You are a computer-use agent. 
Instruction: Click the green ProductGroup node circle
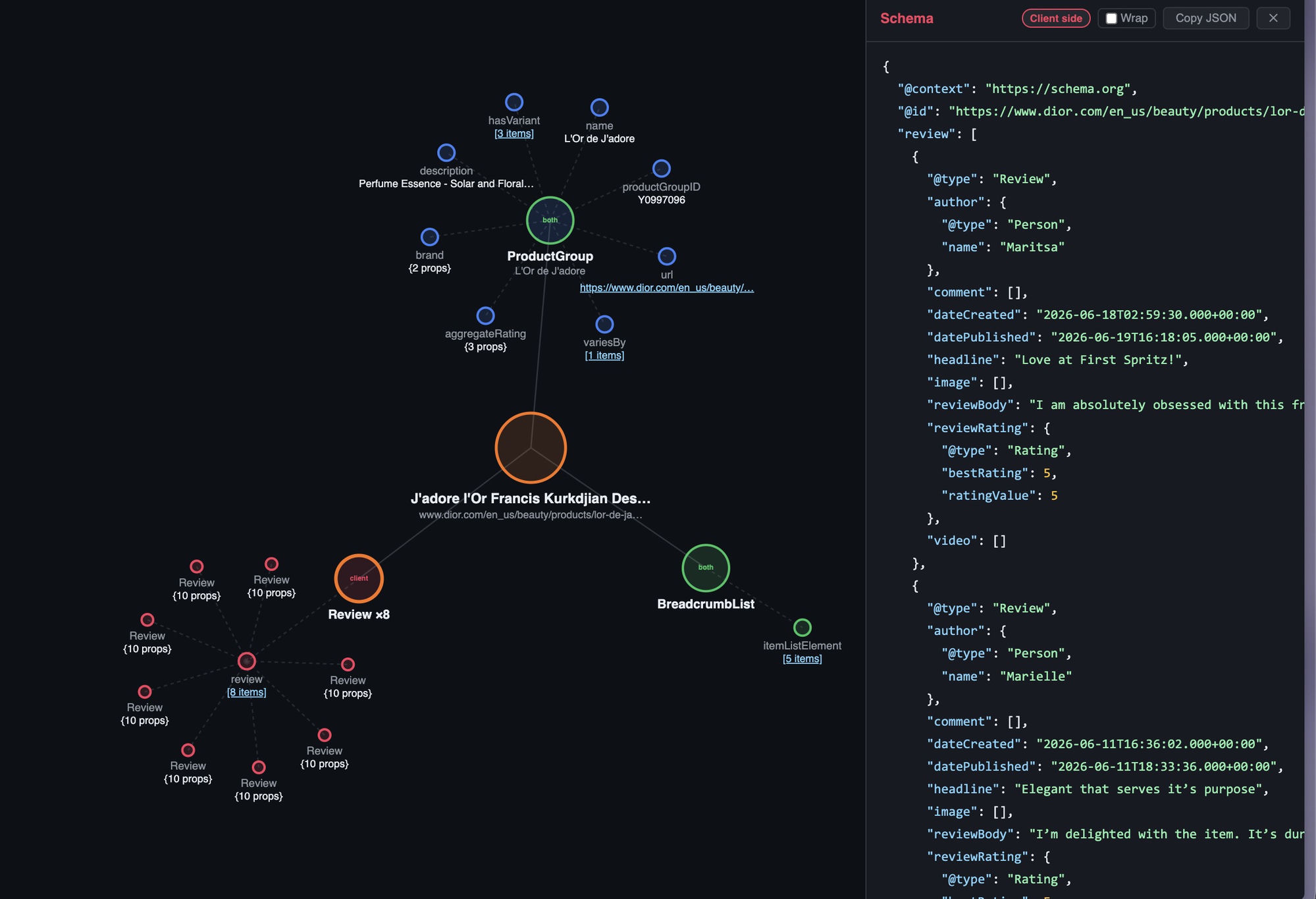(550, 220)
